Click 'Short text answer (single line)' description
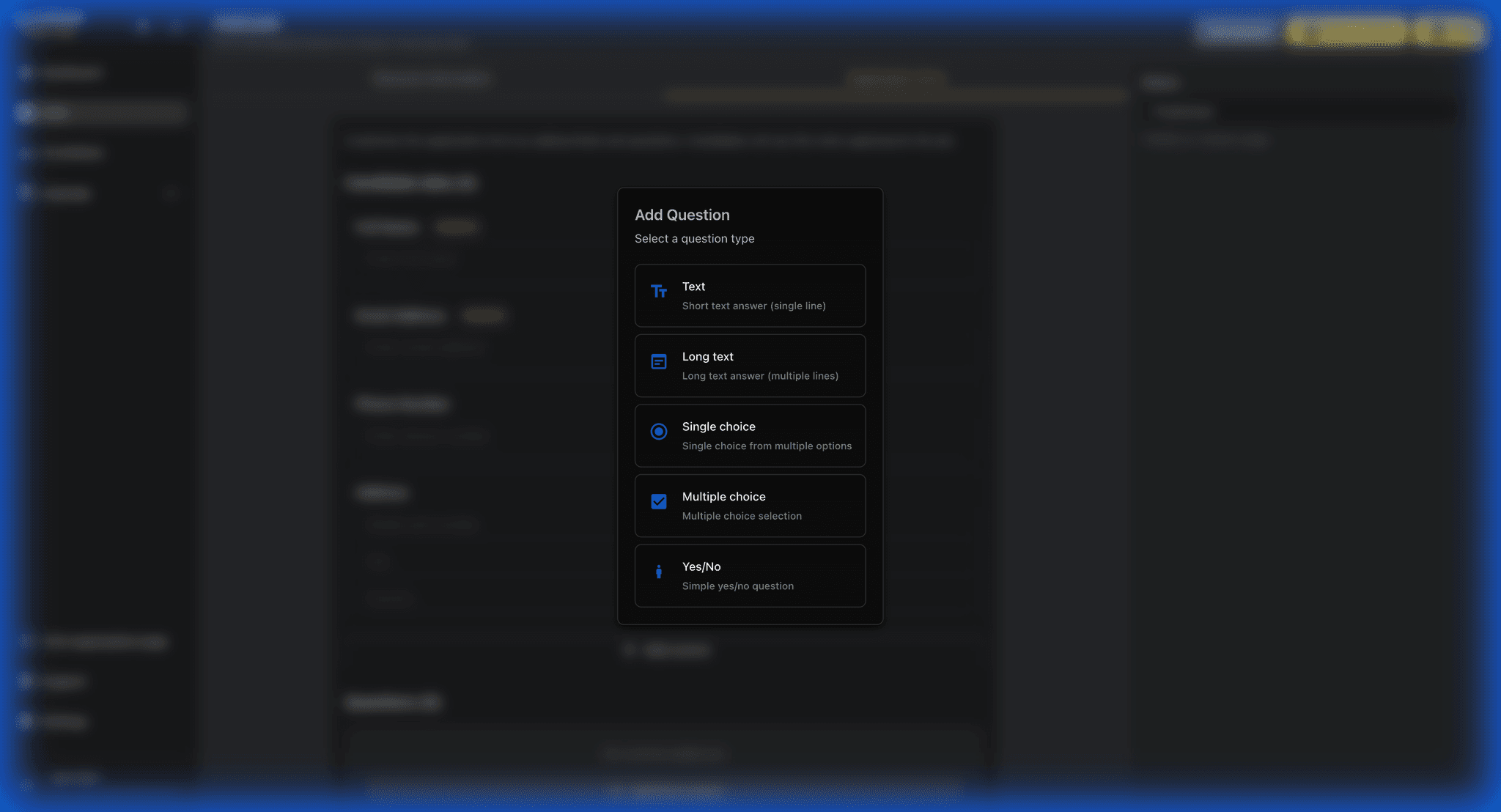The height and width of the screenshot is (812, 1501). [754, 306]
